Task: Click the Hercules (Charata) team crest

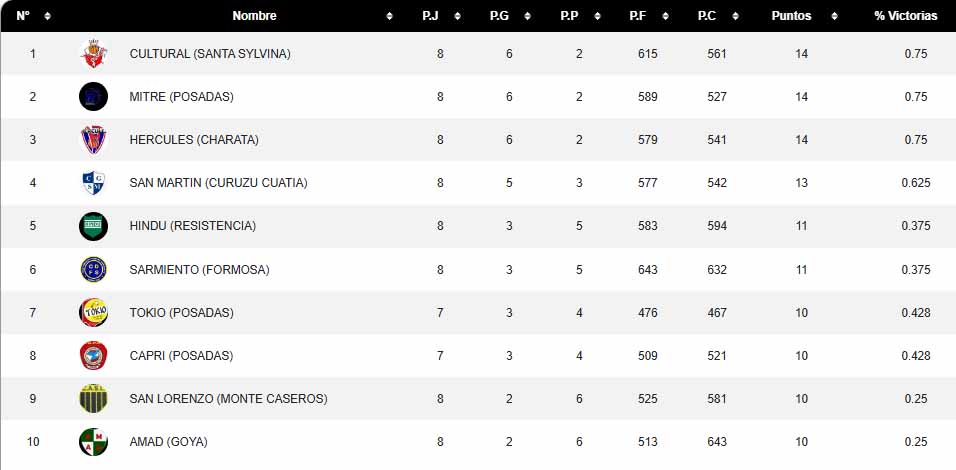Action: click(x=93, y=140)
